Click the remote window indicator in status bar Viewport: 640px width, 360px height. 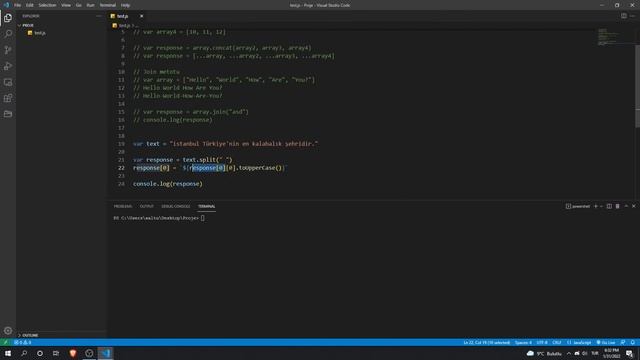[5, 342]
